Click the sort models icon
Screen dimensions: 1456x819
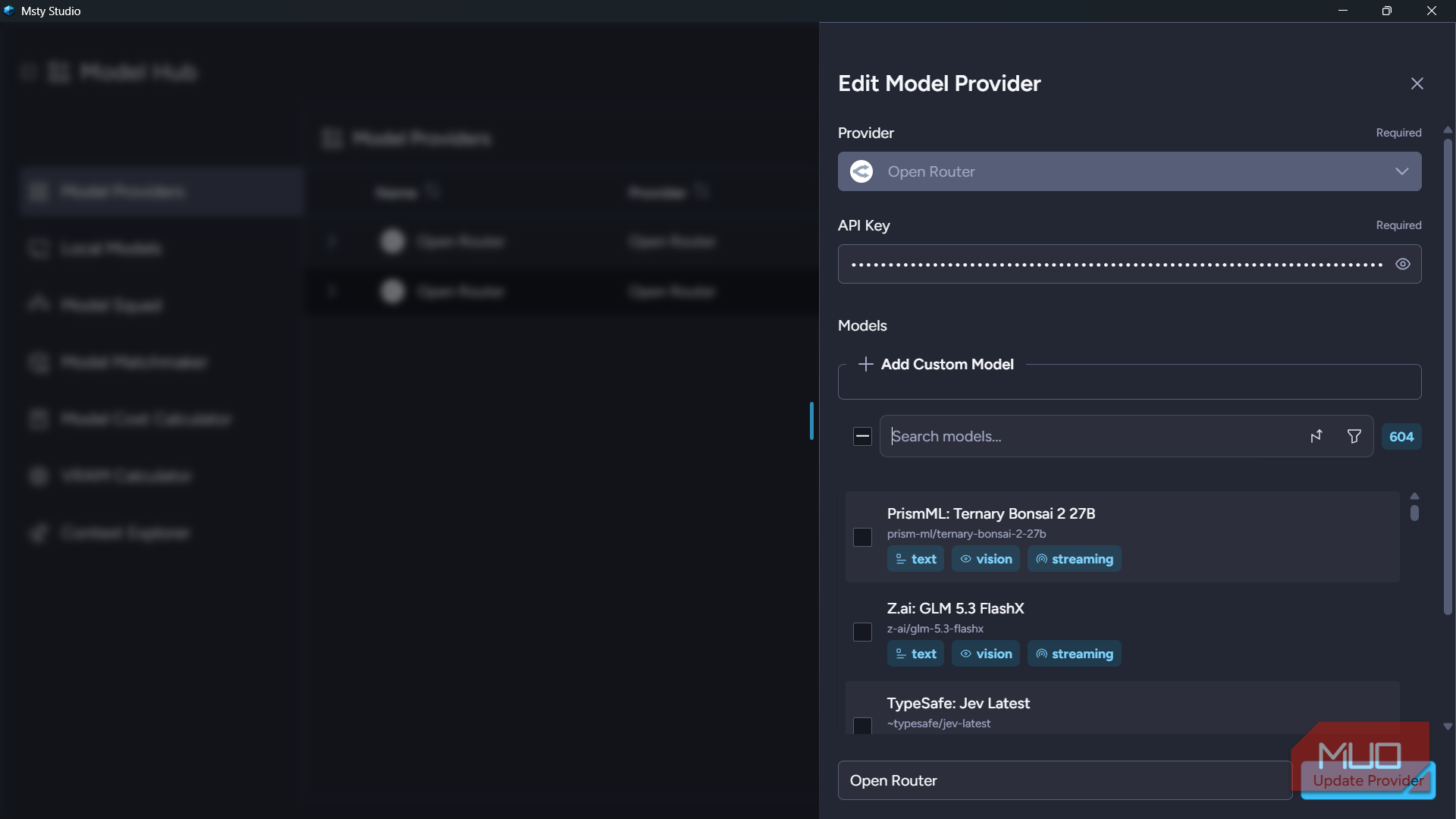[x=1316, y=436]
